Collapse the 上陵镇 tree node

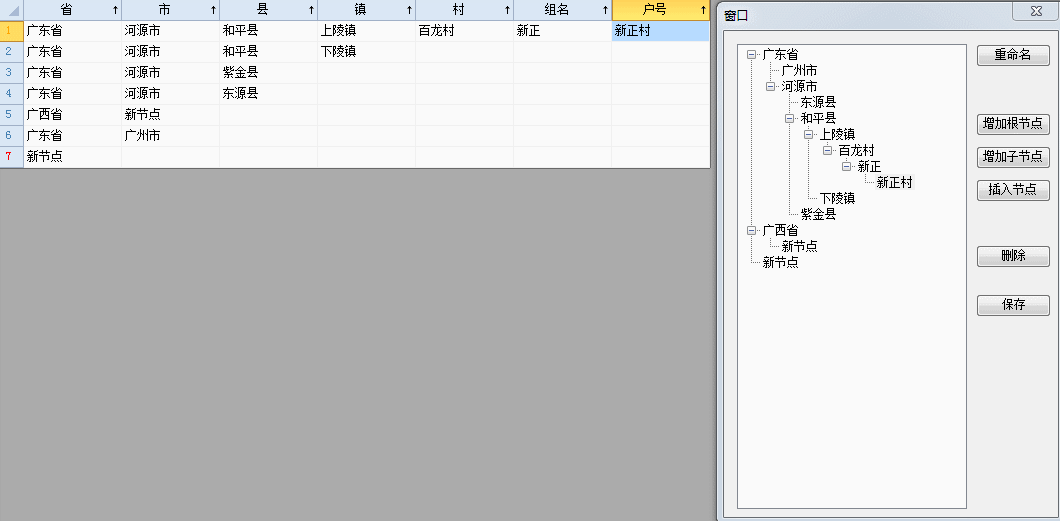point(808,134)
